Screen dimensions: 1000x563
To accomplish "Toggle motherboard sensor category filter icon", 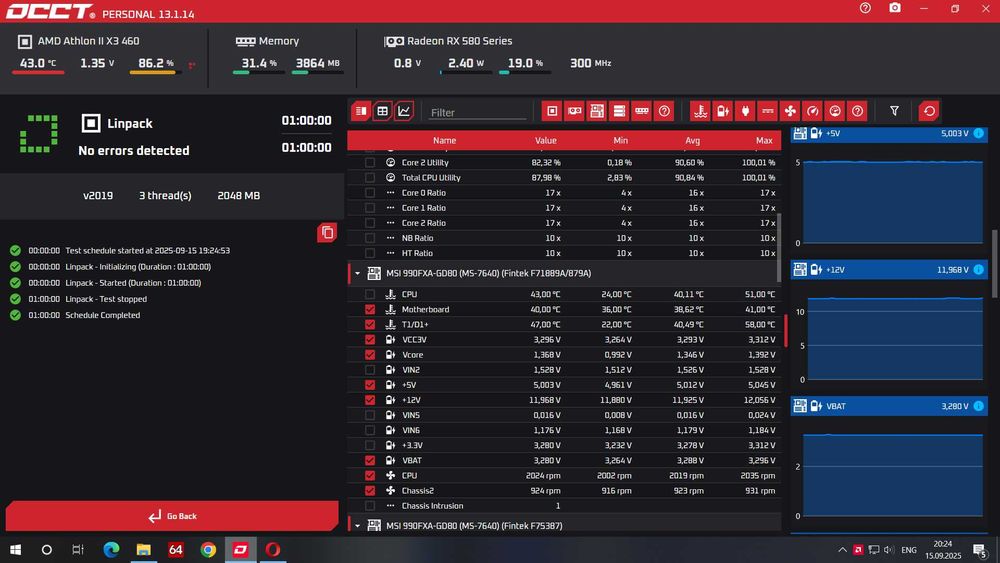I will [x=597, y=111].
